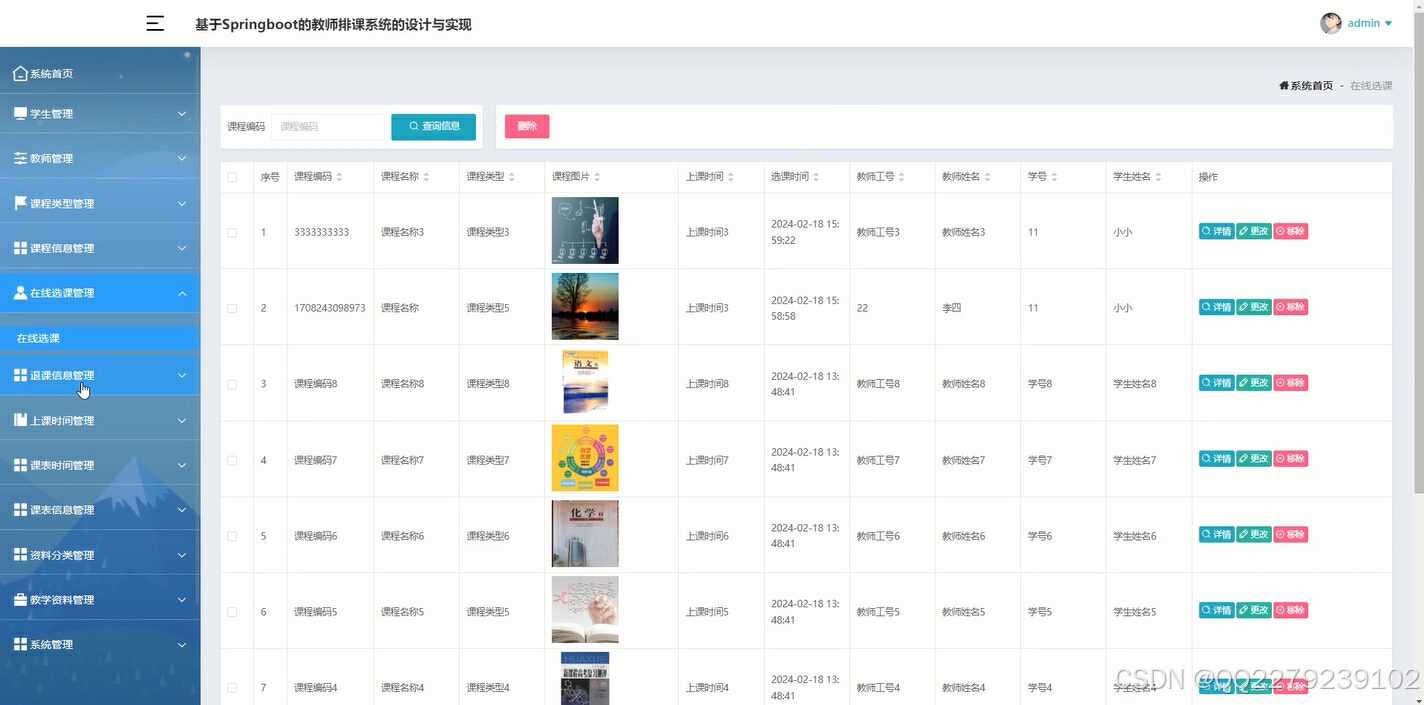Image resolution: width=1424 pixels, height=705 pixels.
Task: Open the 系统管理 menu item
Action: point(52,644)
